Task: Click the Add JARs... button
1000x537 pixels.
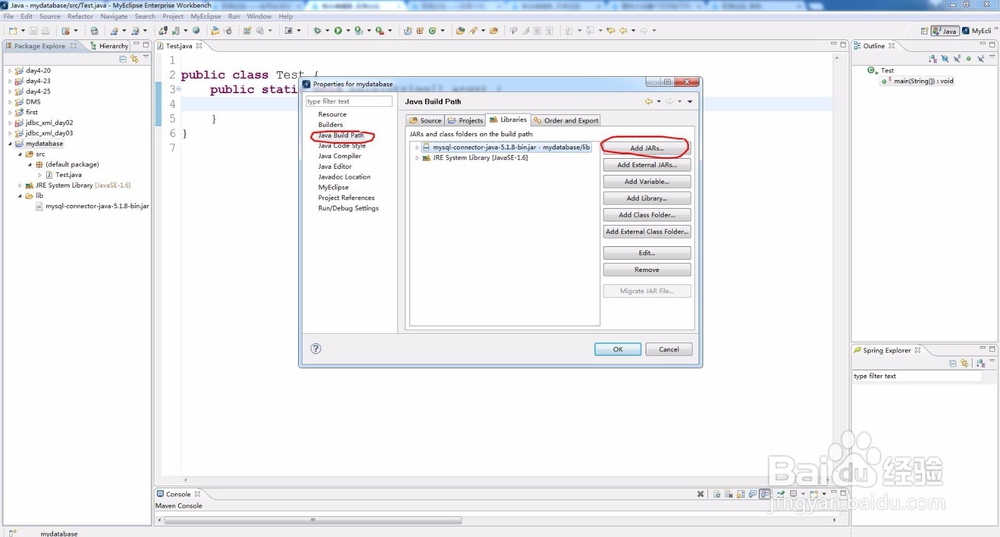Action: (647, 148)
